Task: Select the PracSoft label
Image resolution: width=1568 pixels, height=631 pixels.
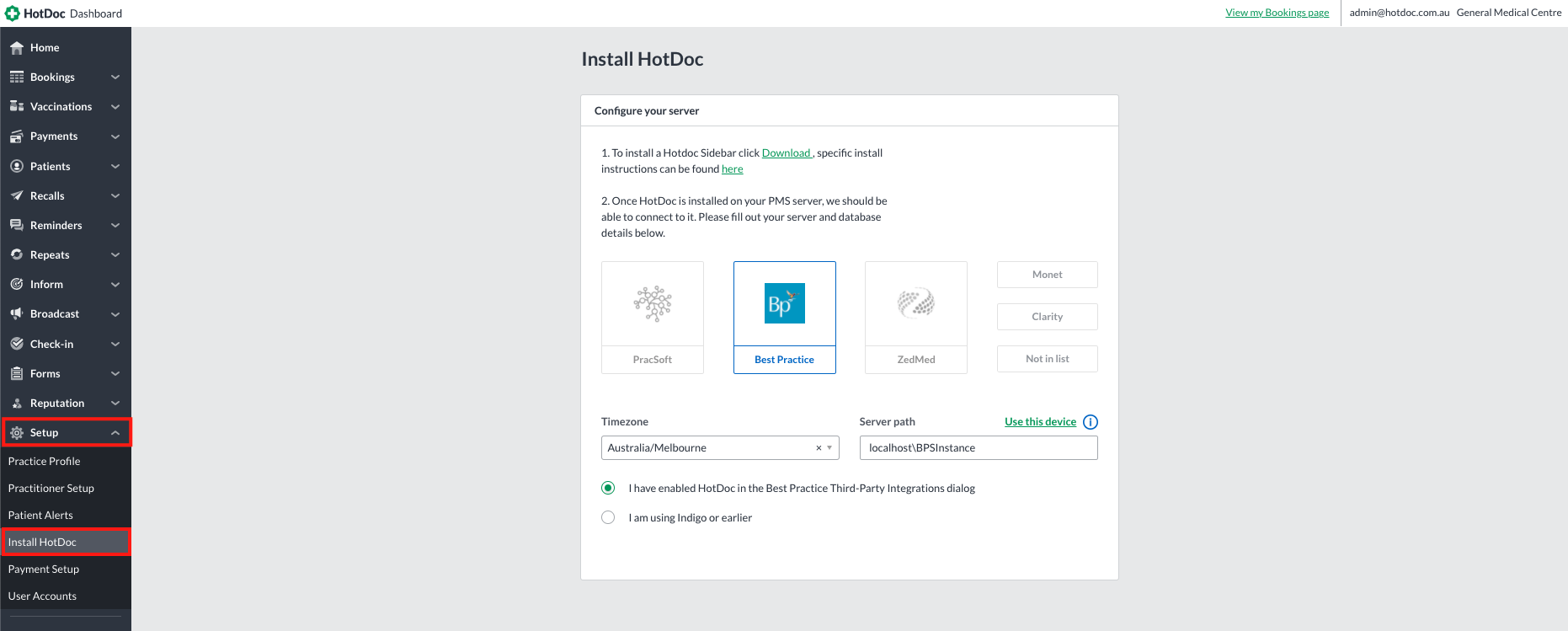Action: coord(653,360)
